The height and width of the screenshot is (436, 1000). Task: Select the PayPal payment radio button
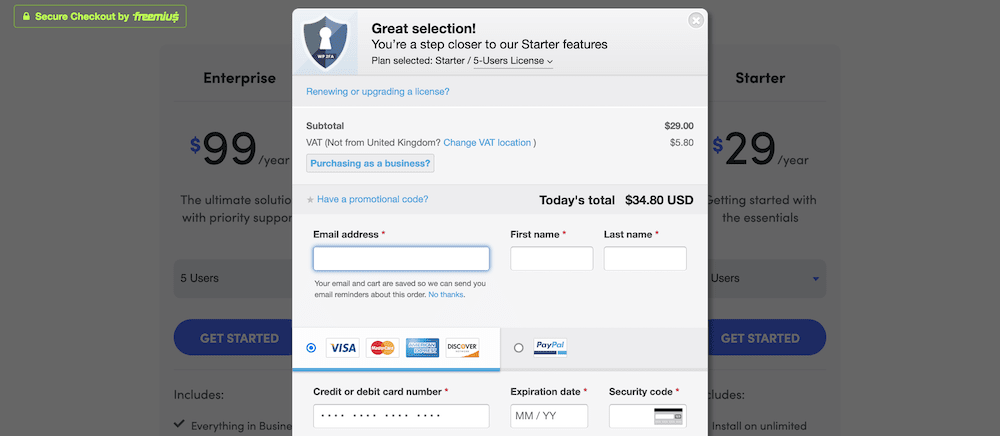(518, 347)
